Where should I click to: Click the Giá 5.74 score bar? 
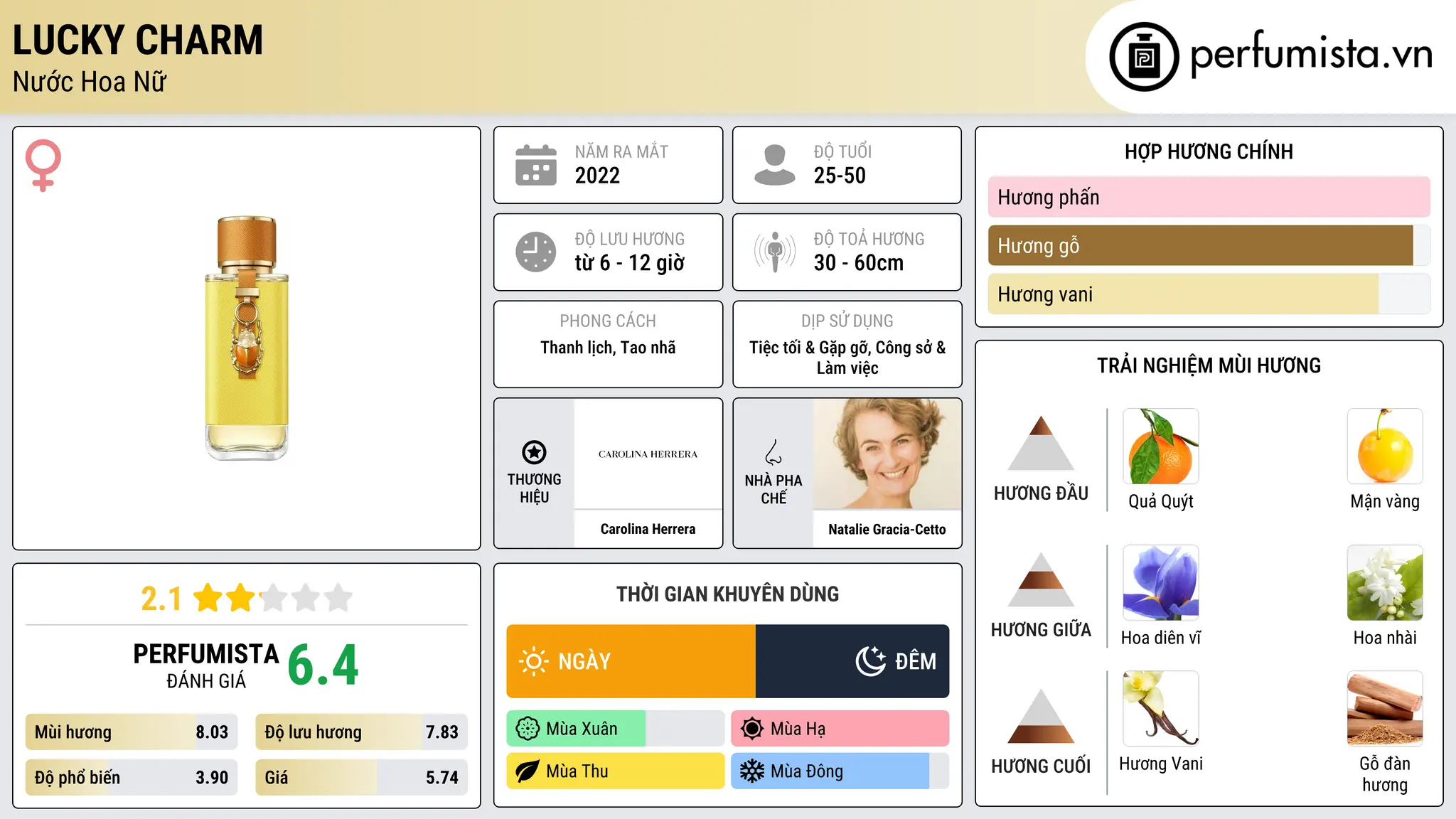pos(362,778)
